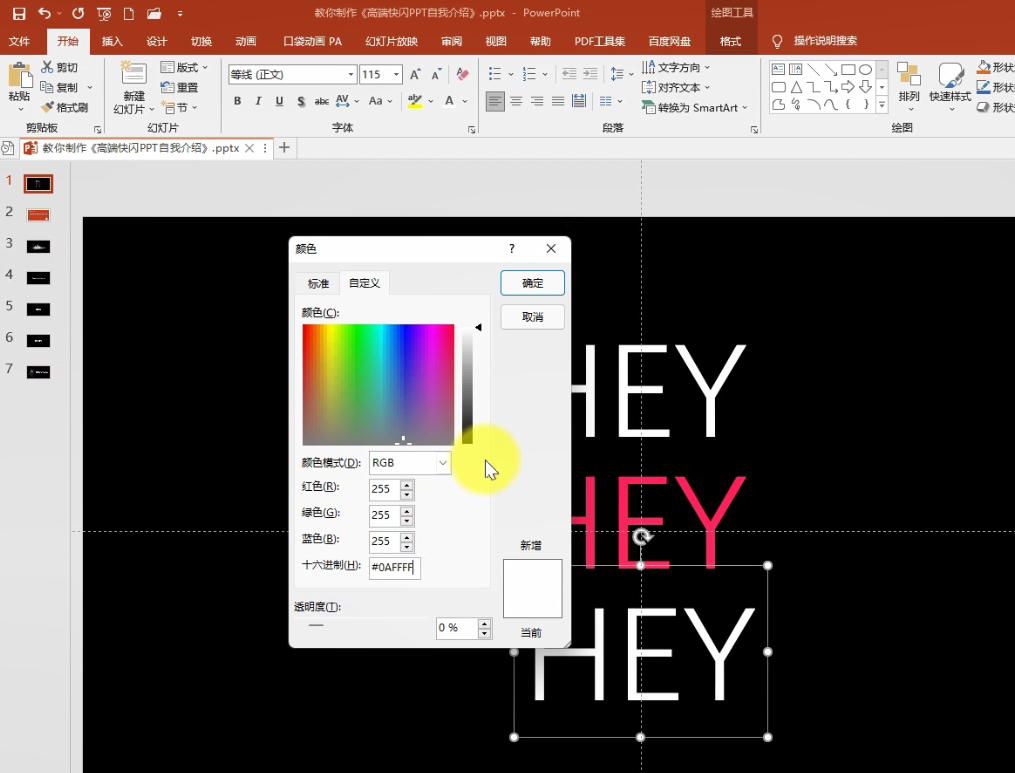1015x773 pixels.
Task: Open slide Layout (版式) dropdown
Action: pyautogui.click(x=184, y=67)
